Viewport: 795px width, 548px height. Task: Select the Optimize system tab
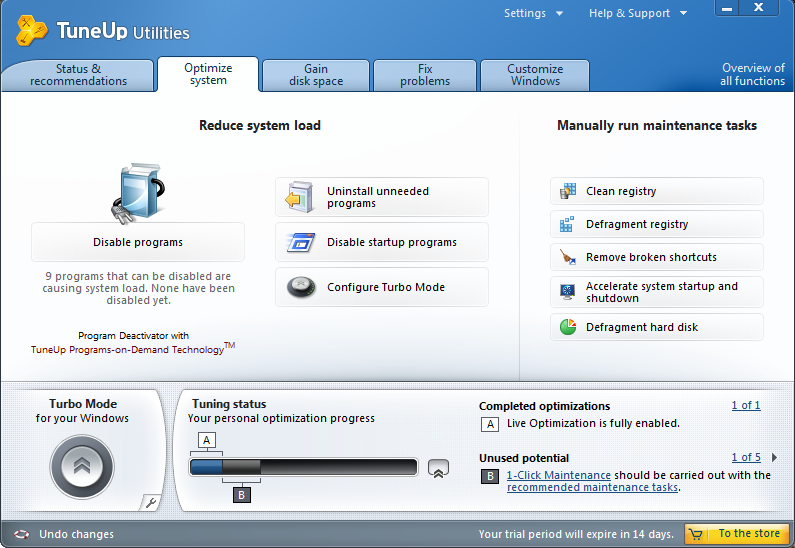pyautogui.click(x=208, y=74)
